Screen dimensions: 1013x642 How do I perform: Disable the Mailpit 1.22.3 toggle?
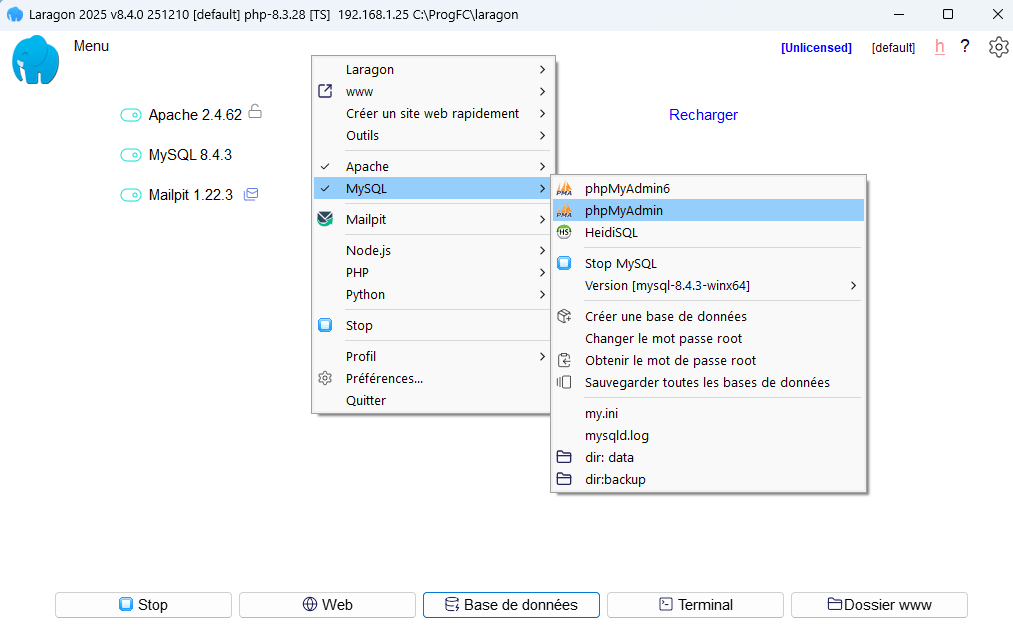(131, 194)
